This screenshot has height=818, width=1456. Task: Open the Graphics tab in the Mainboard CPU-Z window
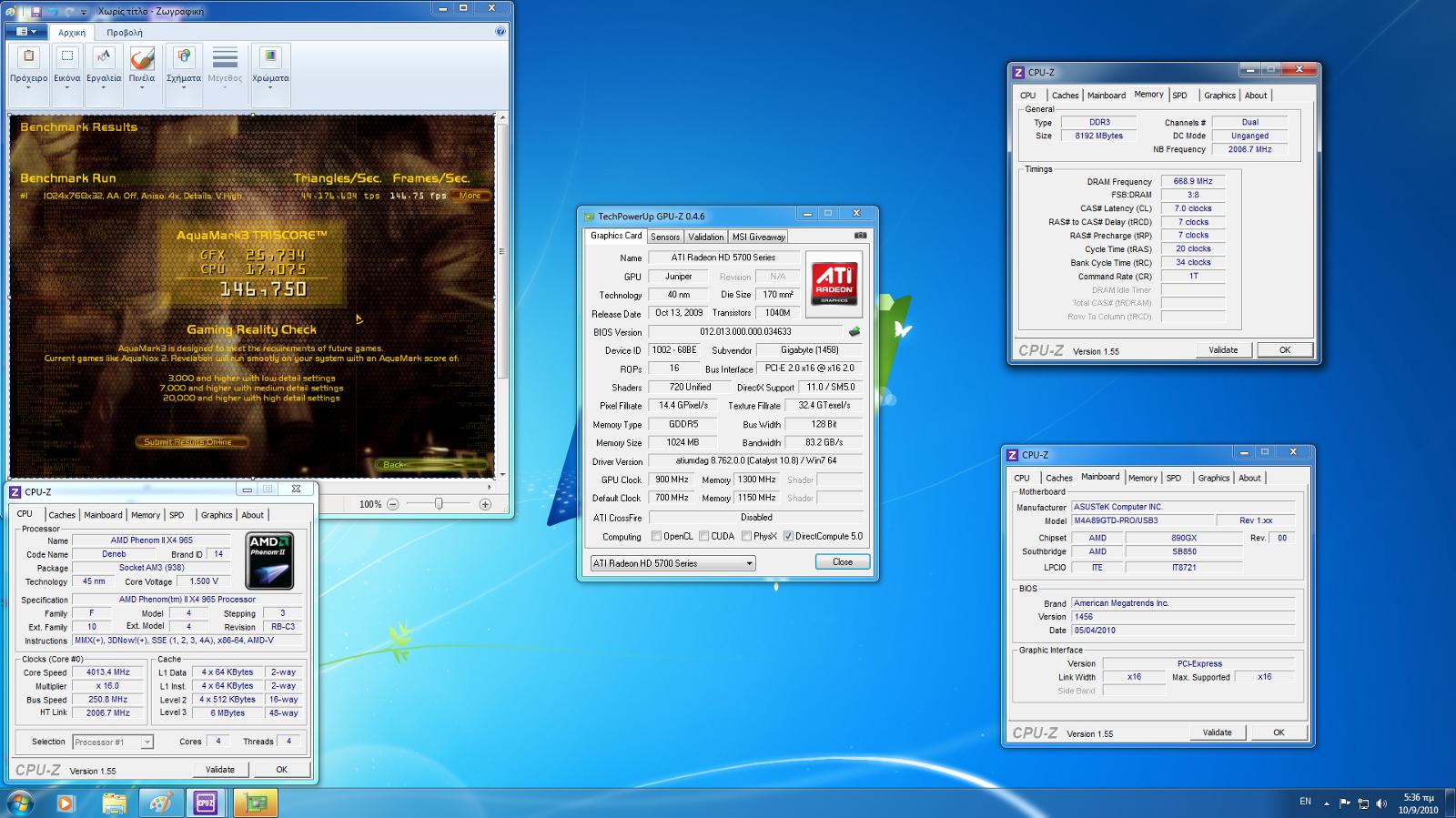(x=1213, y=478)
